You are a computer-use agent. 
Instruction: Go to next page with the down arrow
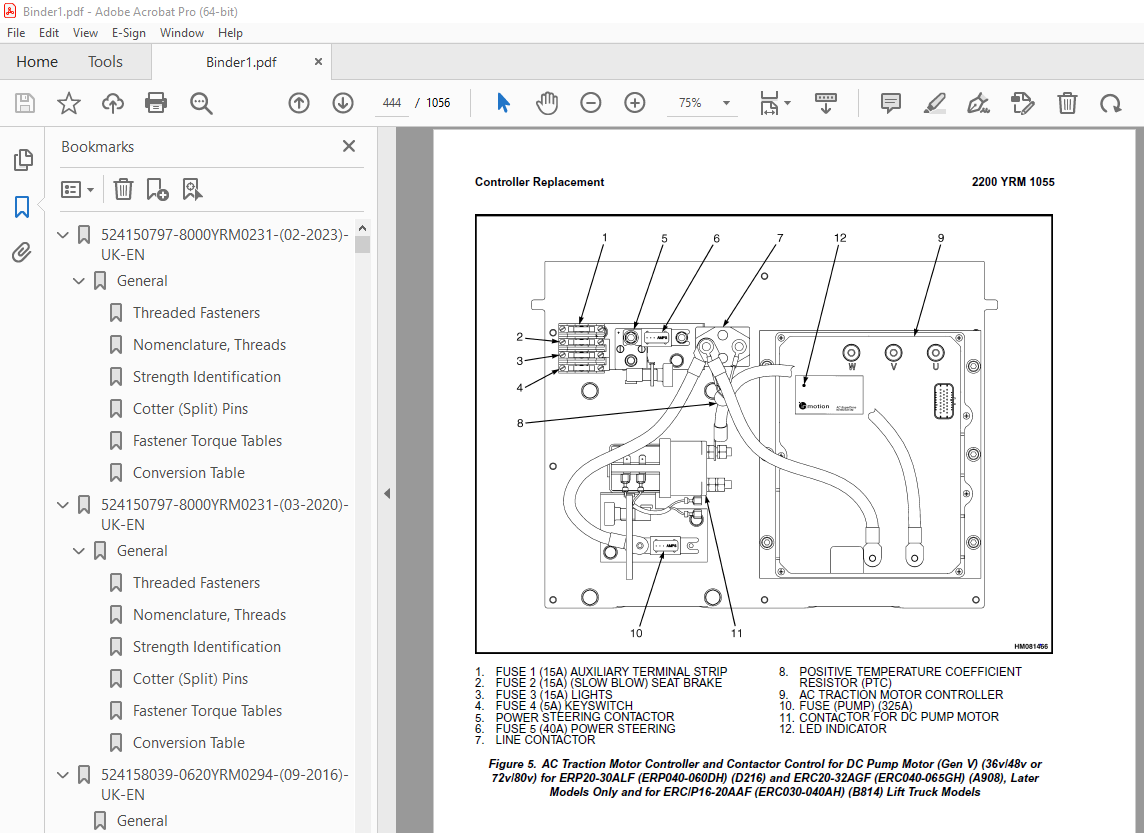point(343,103)
